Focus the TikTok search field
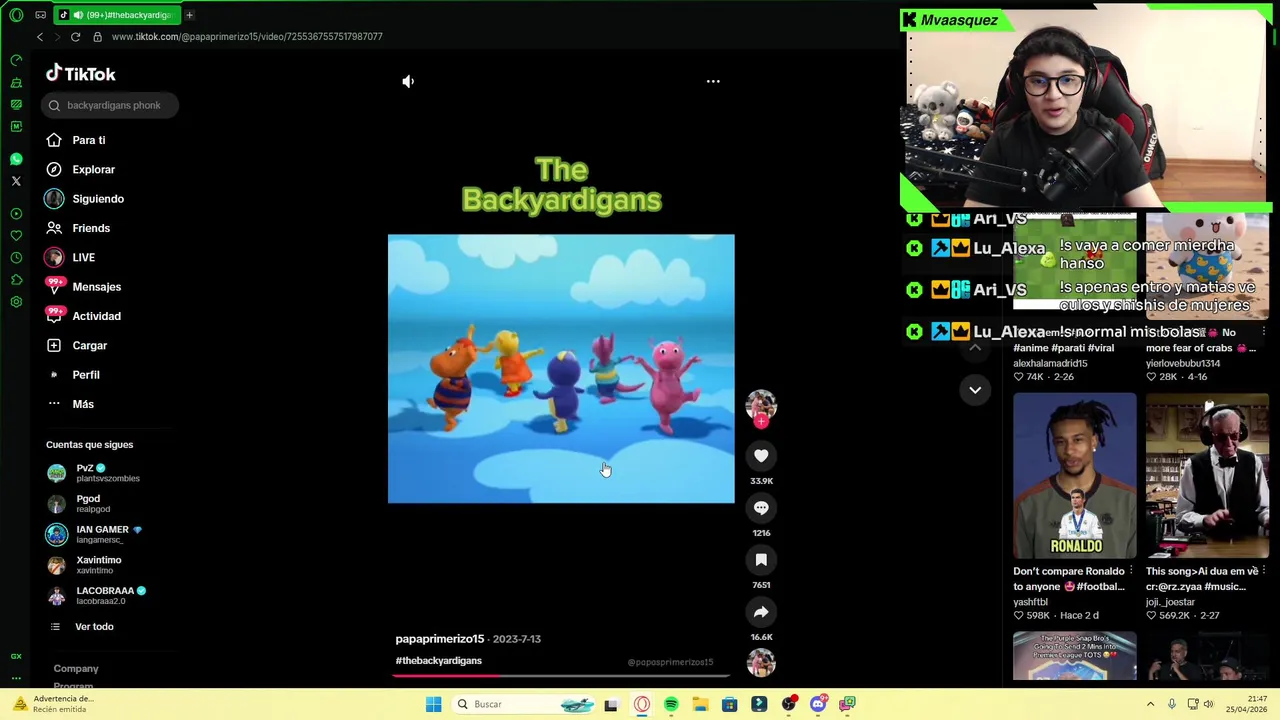 pos(111,105)
